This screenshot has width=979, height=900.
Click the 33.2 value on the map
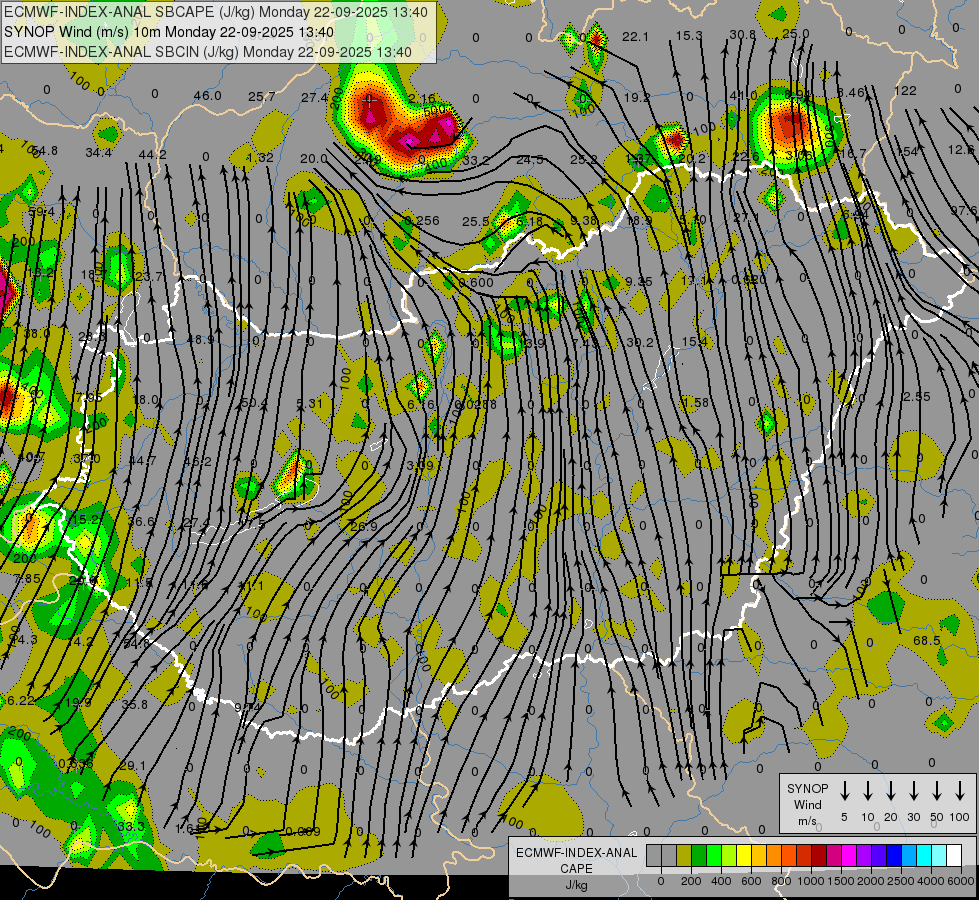coord(476,161)
